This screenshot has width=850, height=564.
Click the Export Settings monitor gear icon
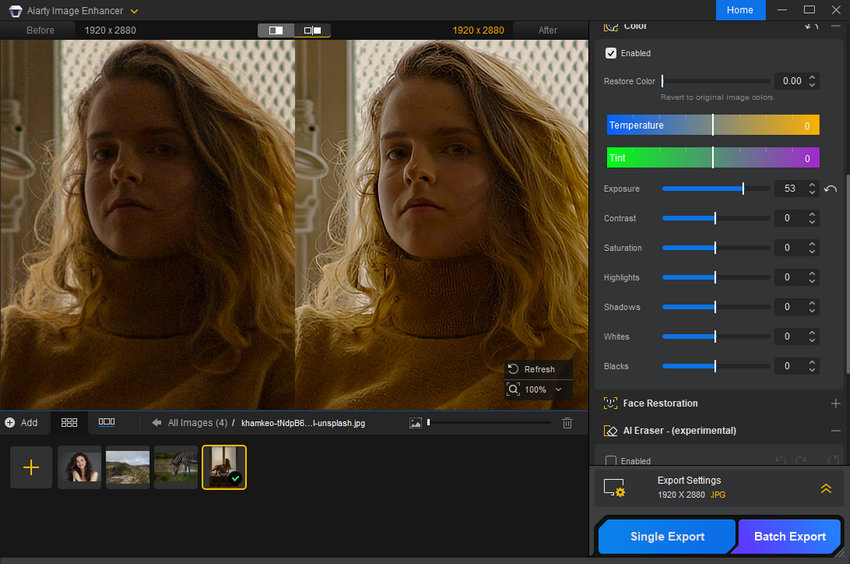(x=613, y=488)
